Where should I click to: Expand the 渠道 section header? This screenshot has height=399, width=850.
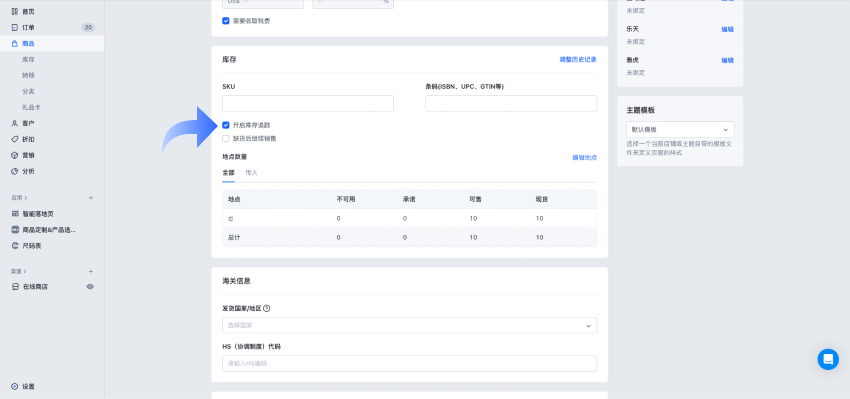tap(19, 271)
